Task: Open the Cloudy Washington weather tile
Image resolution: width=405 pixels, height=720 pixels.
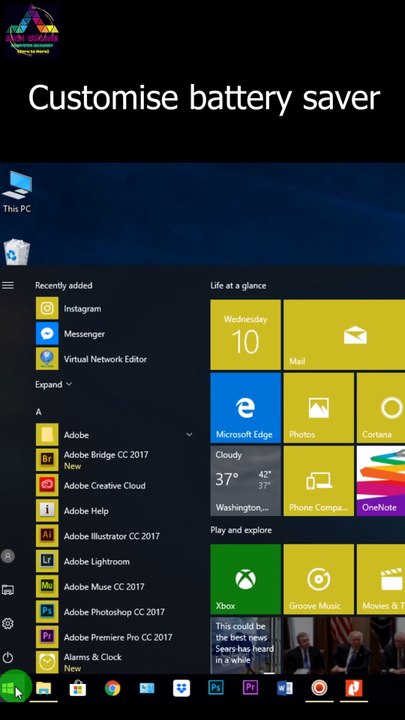Action: click(246, 481)
